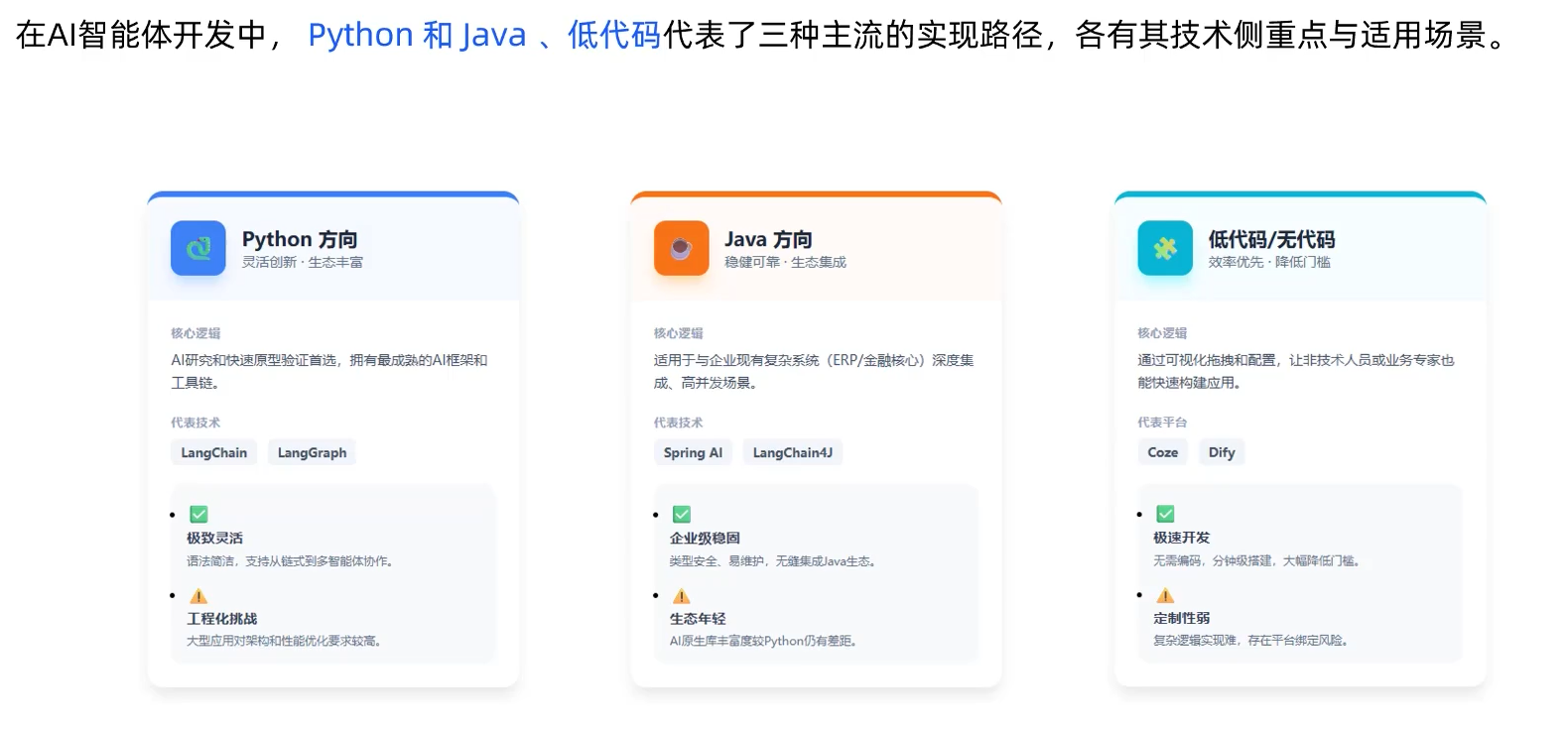Click '核心逻辑' label in low-code card
1568x732 pixels.
tap(1162, 333)
